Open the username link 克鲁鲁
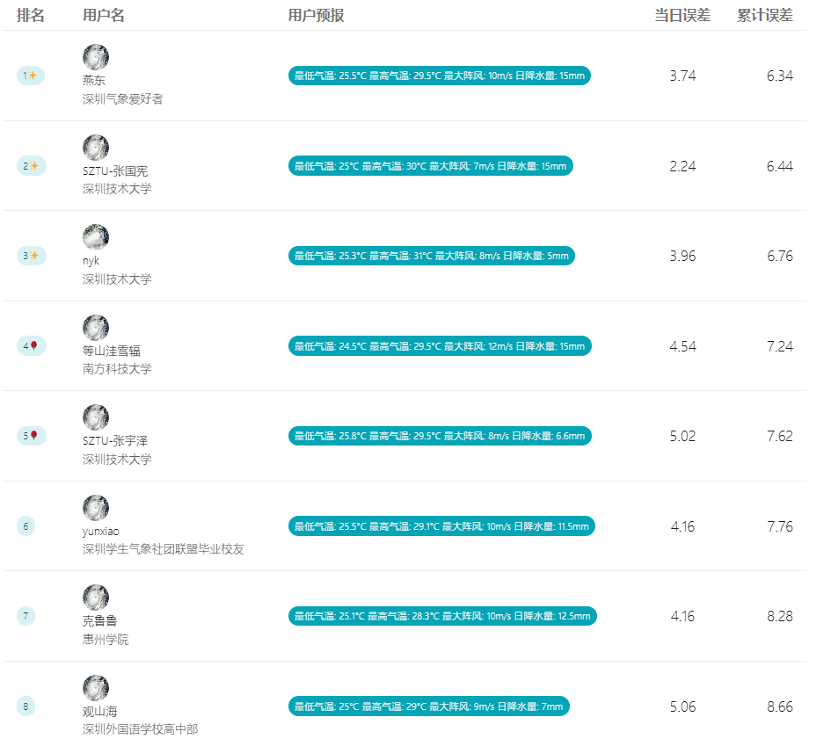The image size is (832, 740). pos(100,621)
